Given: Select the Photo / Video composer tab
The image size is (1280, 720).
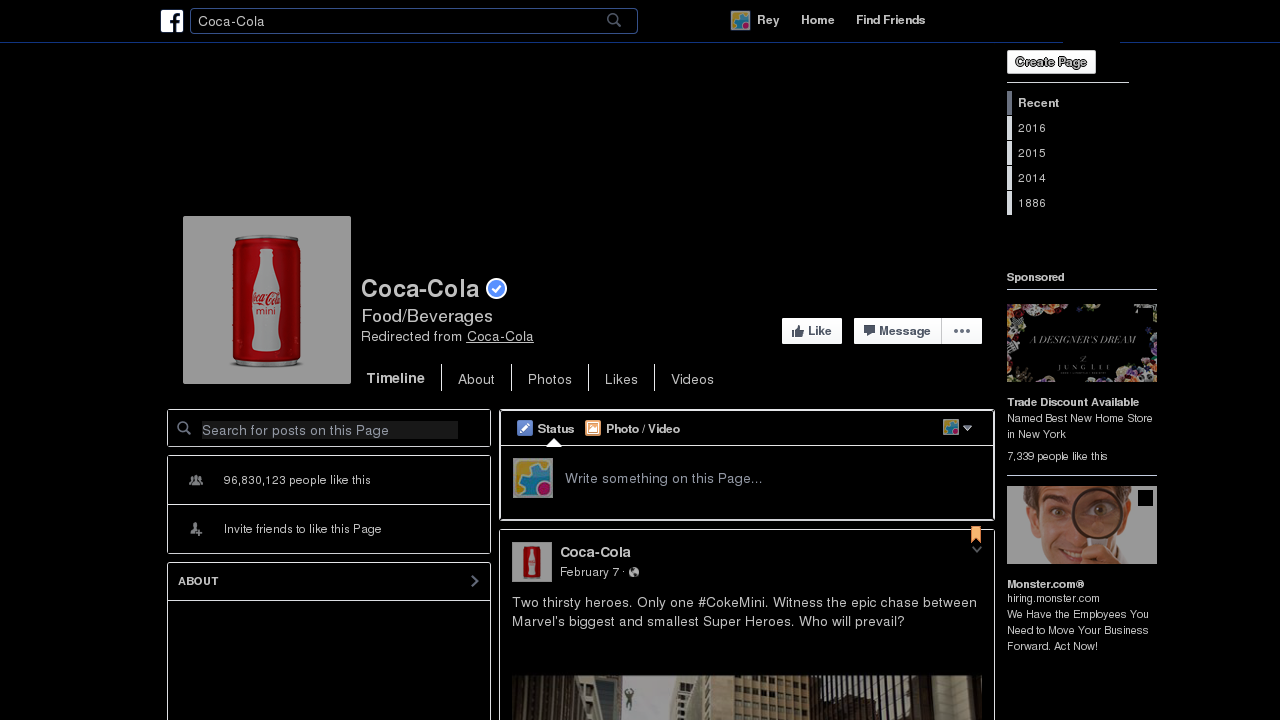Looking at the screenshot, I should coord(633,428).
